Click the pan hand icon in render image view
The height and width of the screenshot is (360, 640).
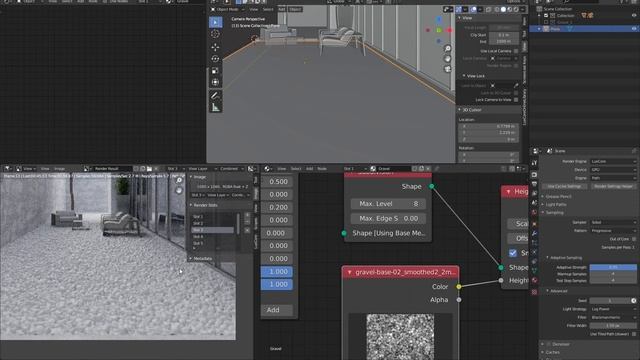(x=179, y=190)
